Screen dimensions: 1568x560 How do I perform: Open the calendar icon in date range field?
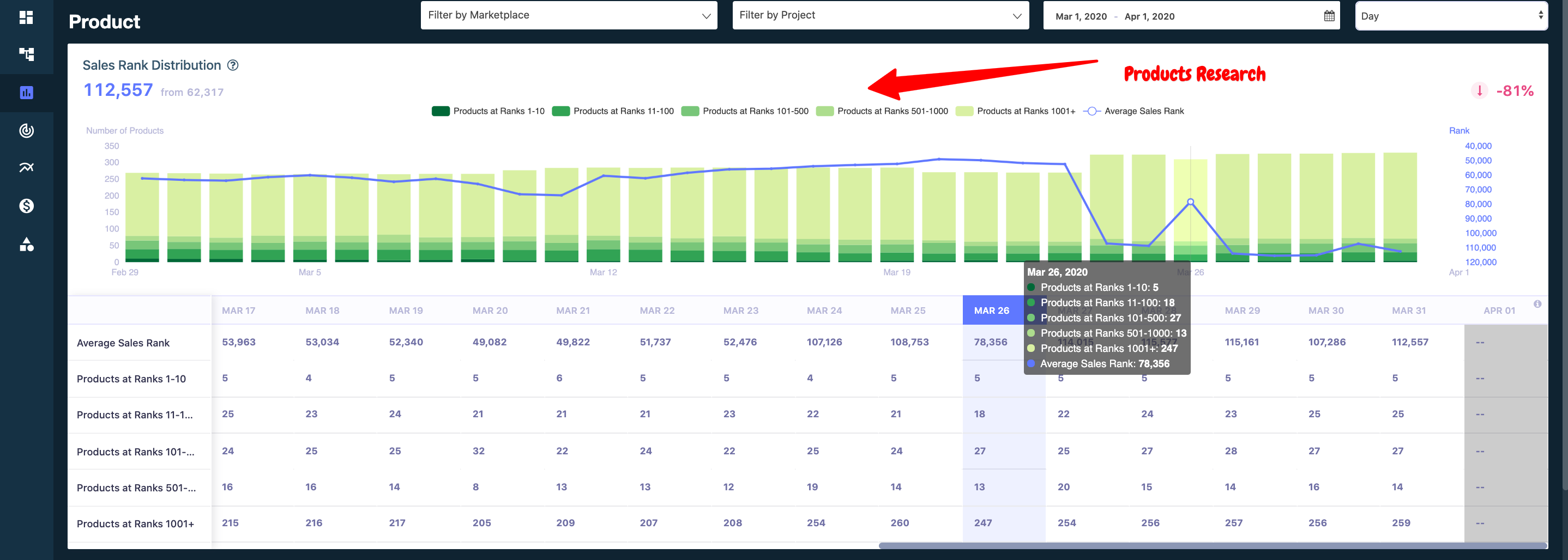pyautogui.click(x=1329, y=16)
